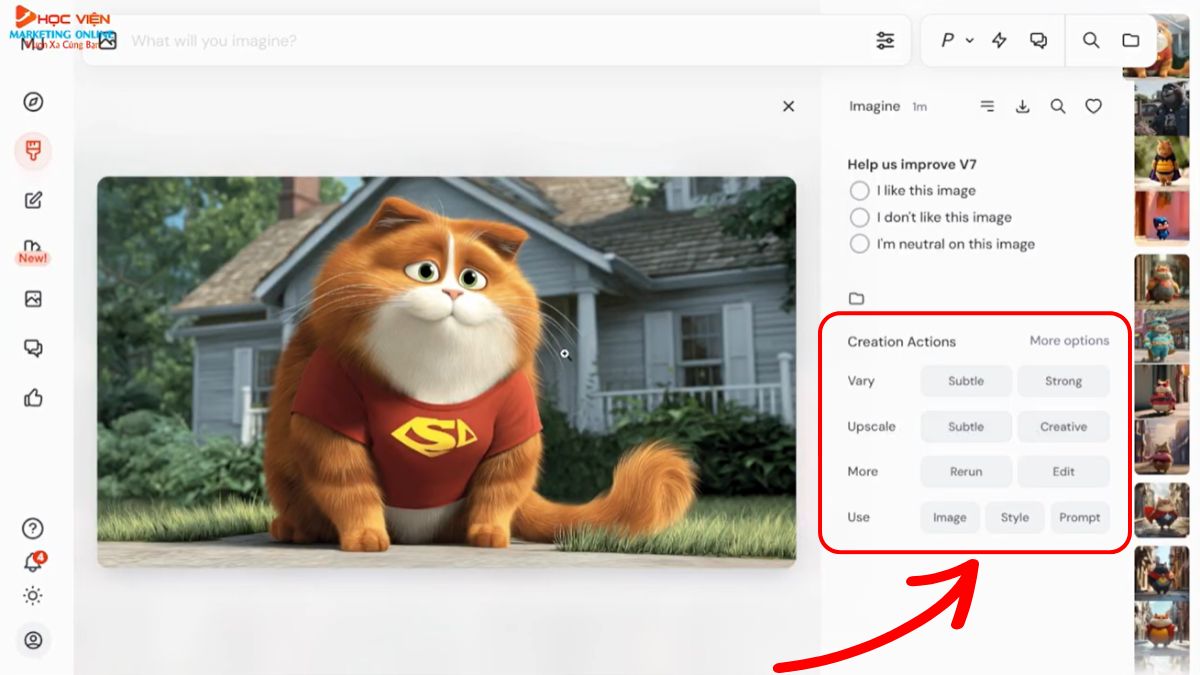The width and height of the screenshot is (1200, 675).
Task: Click the folder icon in top bar
Action: [x=1131, y=40]
